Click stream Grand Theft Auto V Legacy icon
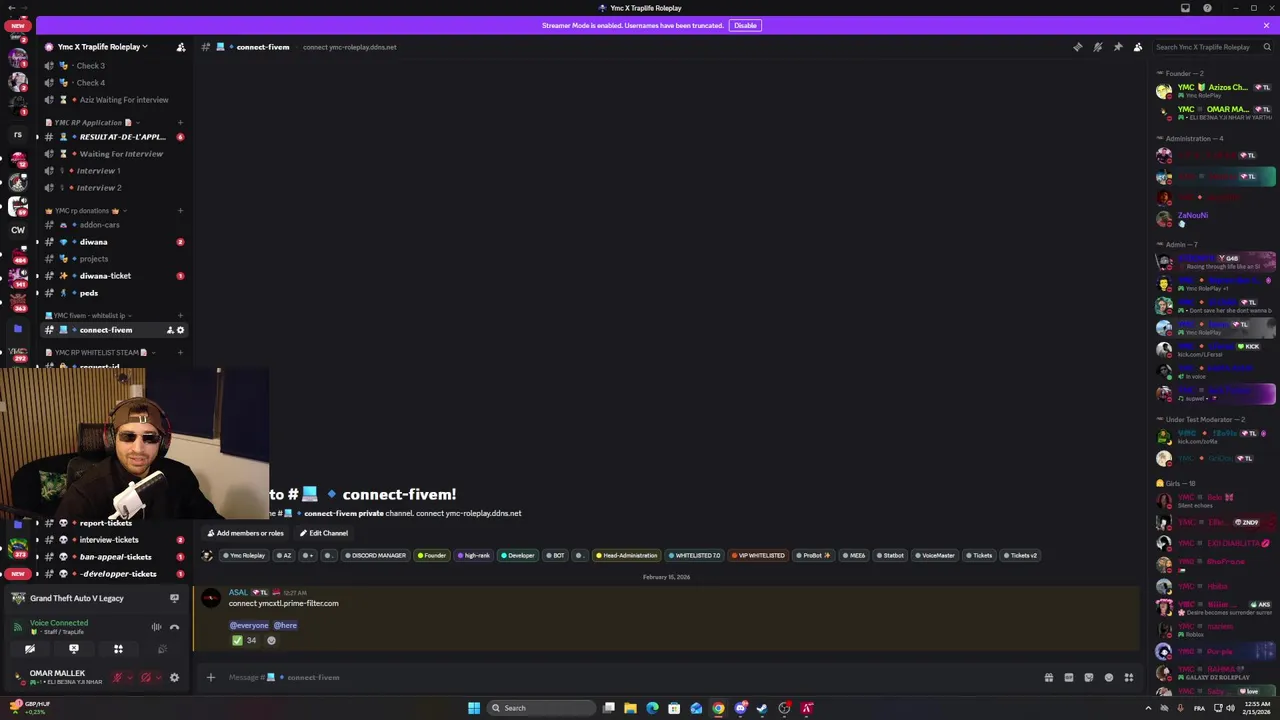The image size is (1280, 720). coord(174,598)
